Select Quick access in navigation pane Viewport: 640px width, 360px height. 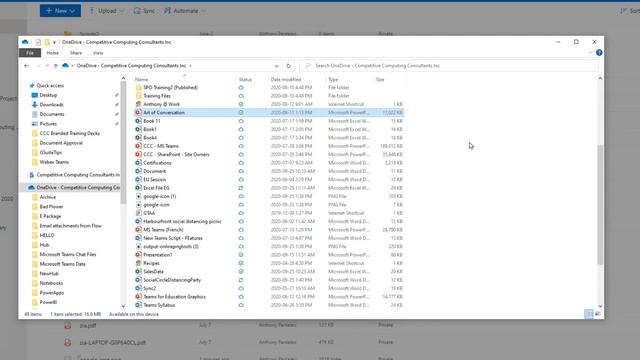point(50,86)
